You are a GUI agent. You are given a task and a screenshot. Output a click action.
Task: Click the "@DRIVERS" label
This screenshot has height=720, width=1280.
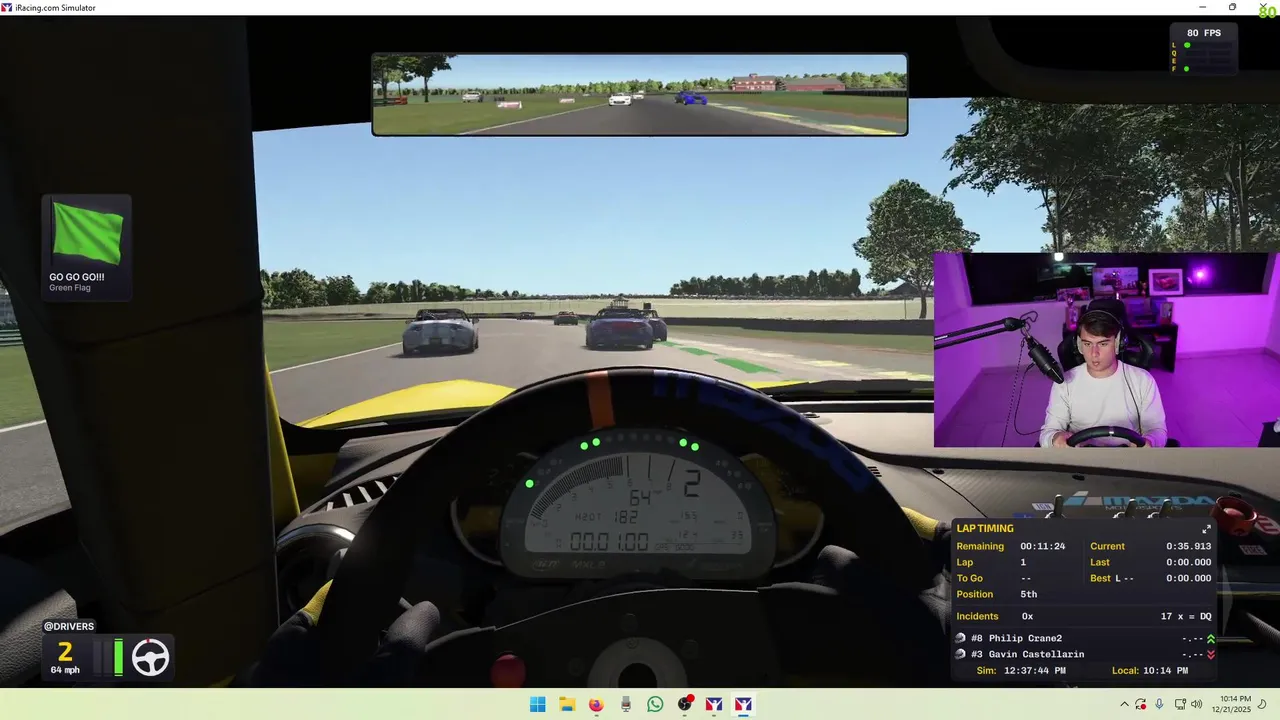69,626
